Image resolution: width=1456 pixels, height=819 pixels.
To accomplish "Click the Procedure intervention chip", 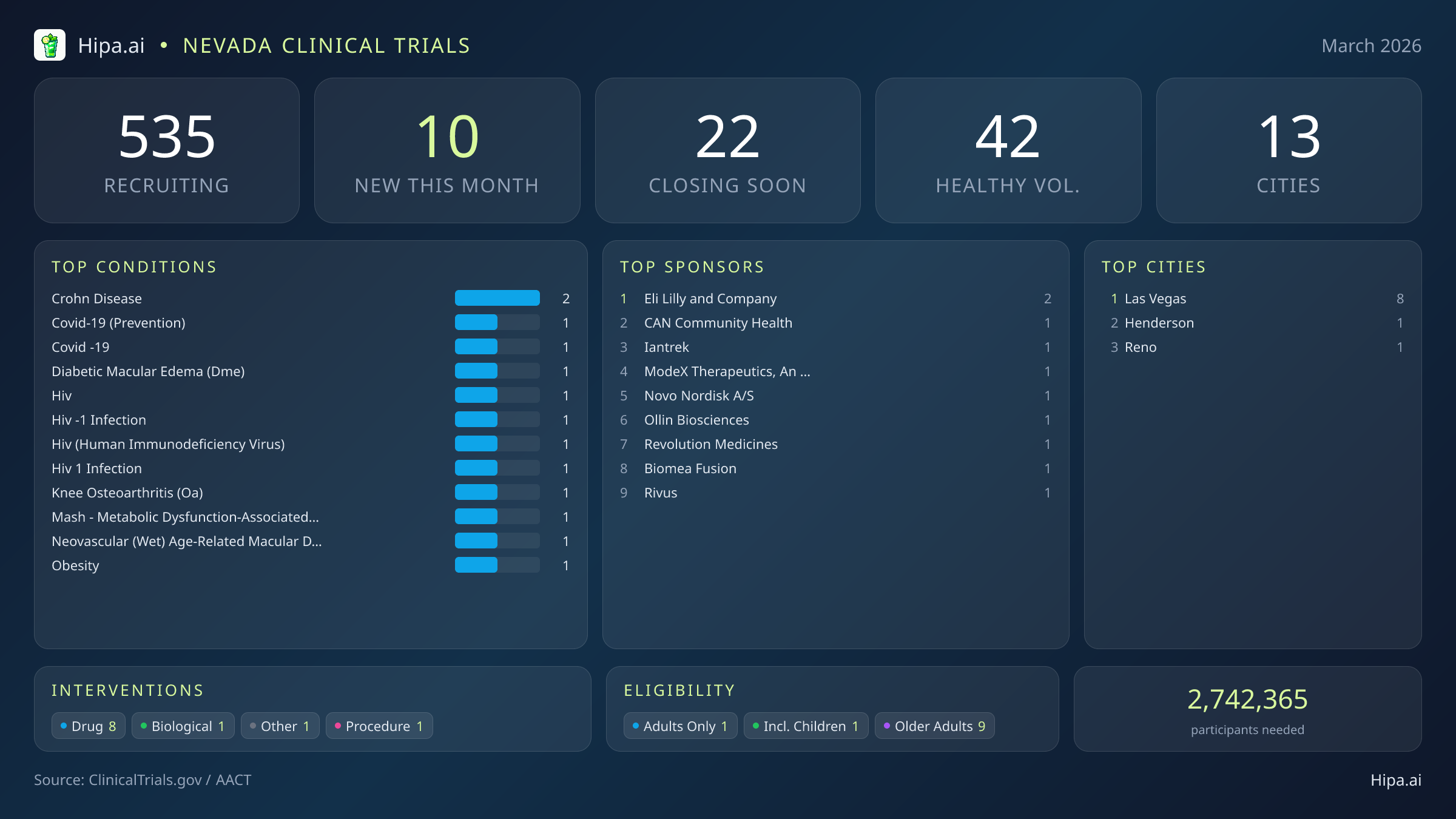I will [x=379, y=726].
